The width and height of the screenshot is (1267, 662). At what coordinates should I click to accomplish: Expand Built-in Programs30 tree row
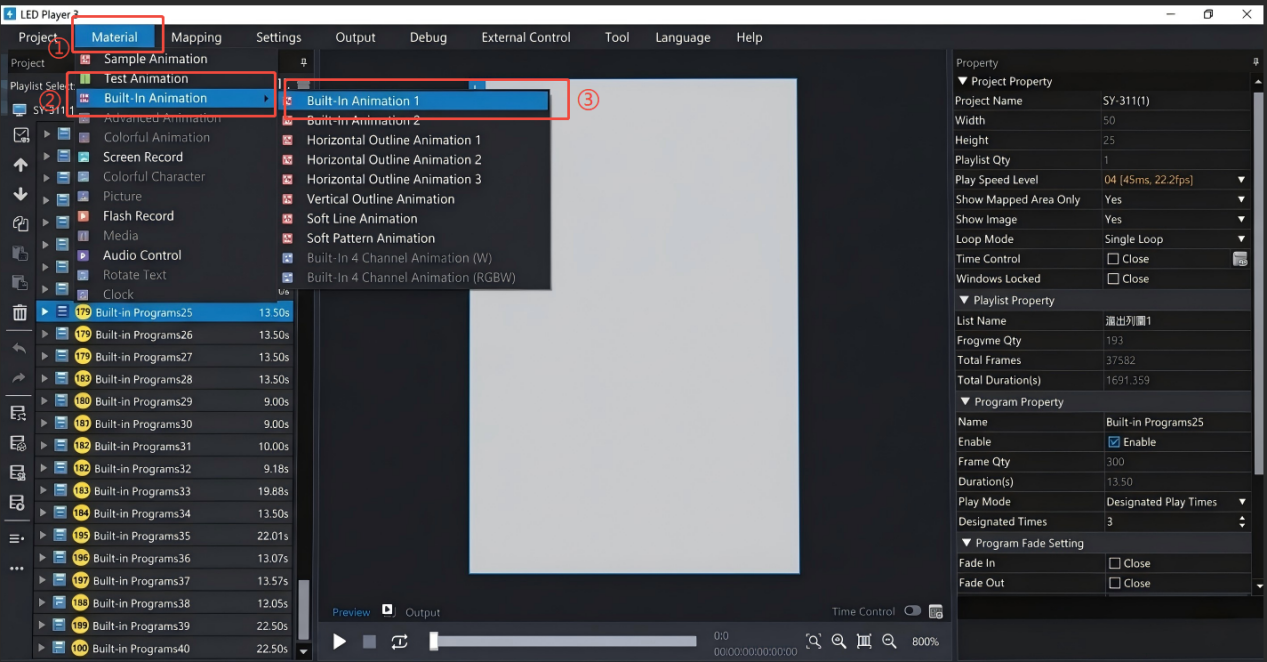coord(44,424)
